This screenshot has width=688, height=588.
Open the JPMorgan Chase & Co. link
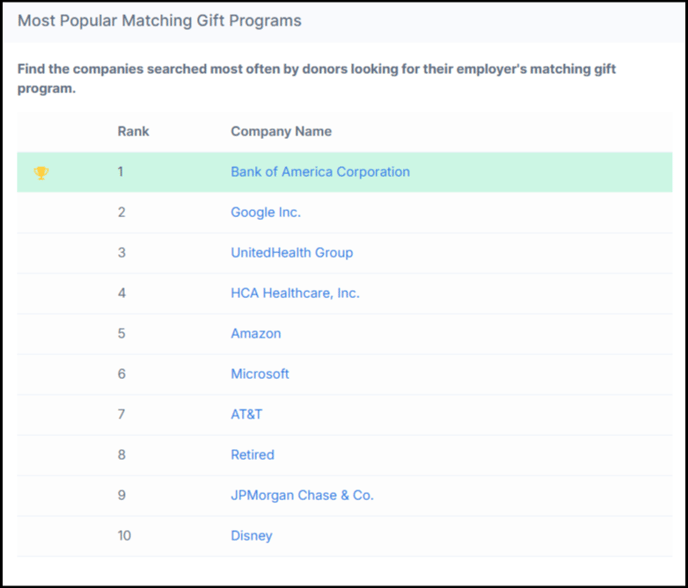pyautogui.click(x=302, y=495)
